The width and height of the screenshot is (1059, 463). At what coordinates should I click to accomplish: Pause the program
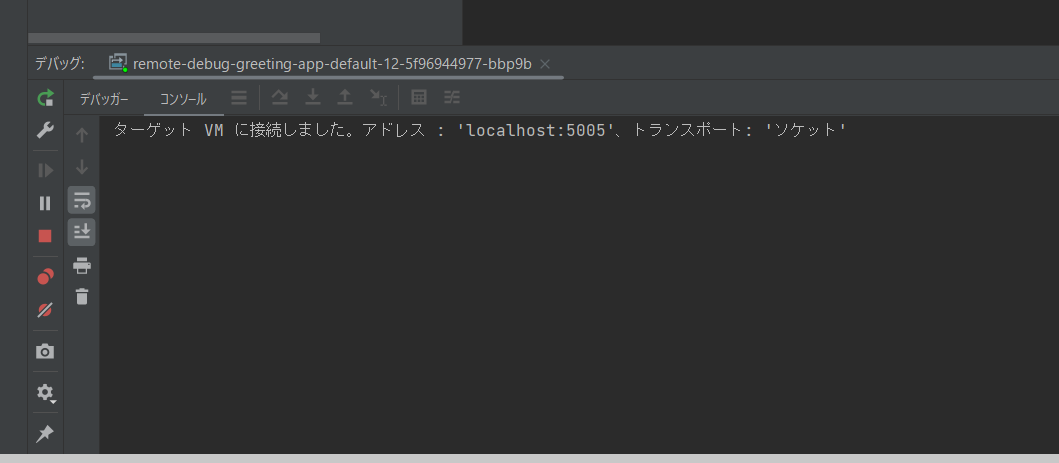45,203
